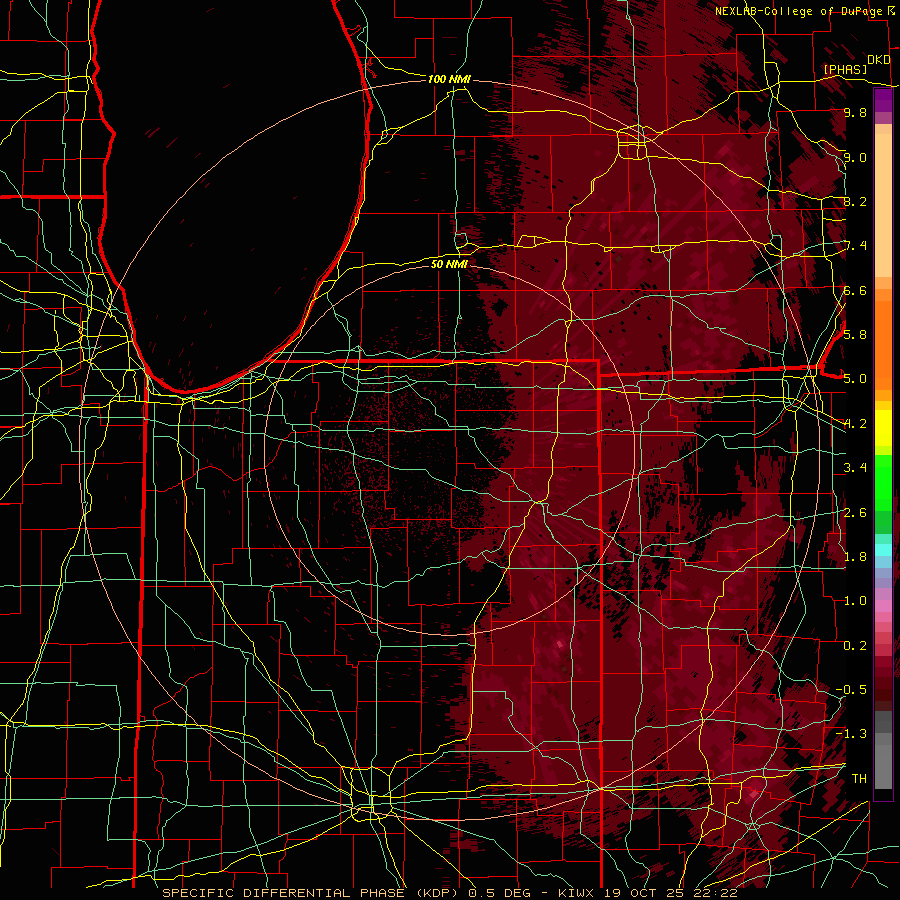The image size is (900, 900).
Task: Select the 0.2 scale value
Action: 855,646
